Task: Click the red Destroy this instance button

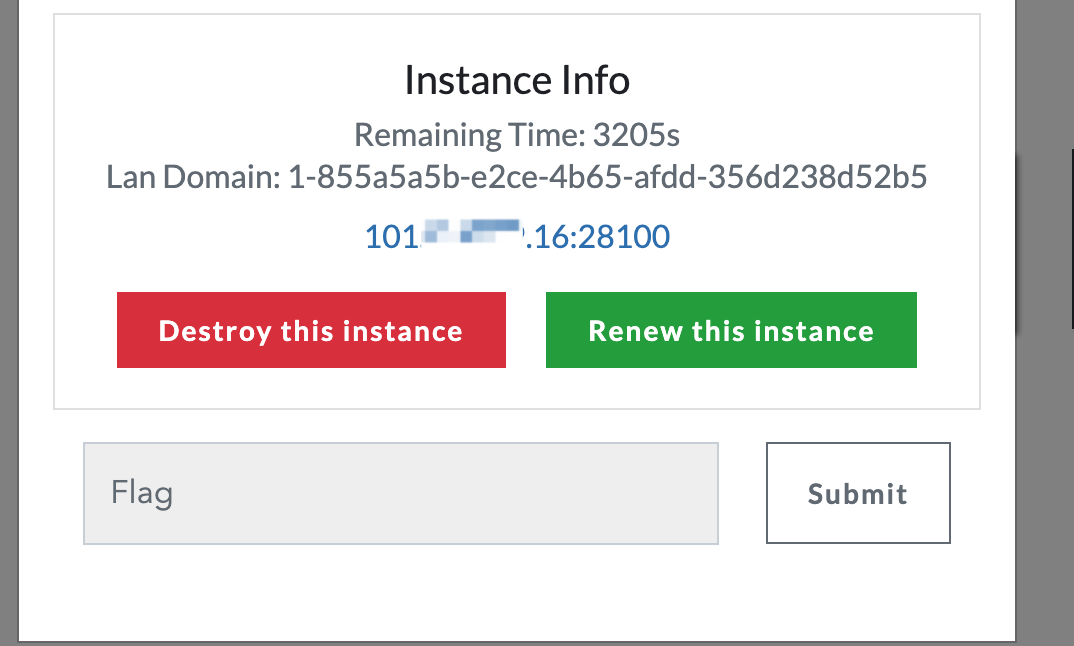Action: click(311, 330)
